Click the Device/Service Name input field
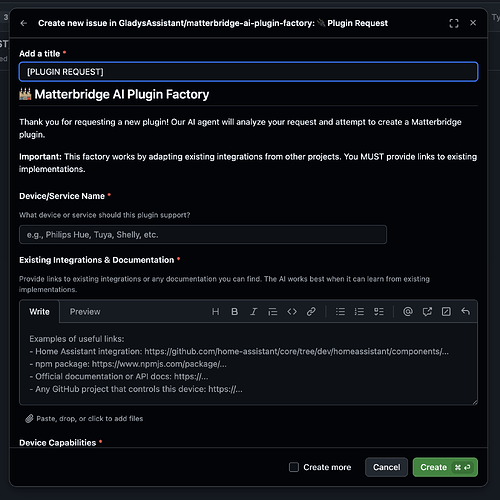Screen dimensions: 500x500 (203, 235)
